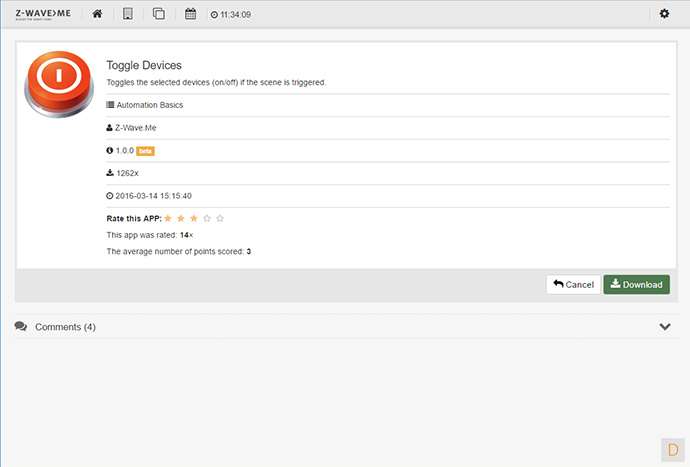Image resolution: width=690 pixels, height=467 pixels.
Task: Click the Cancel button
Action: pos(573,284)
